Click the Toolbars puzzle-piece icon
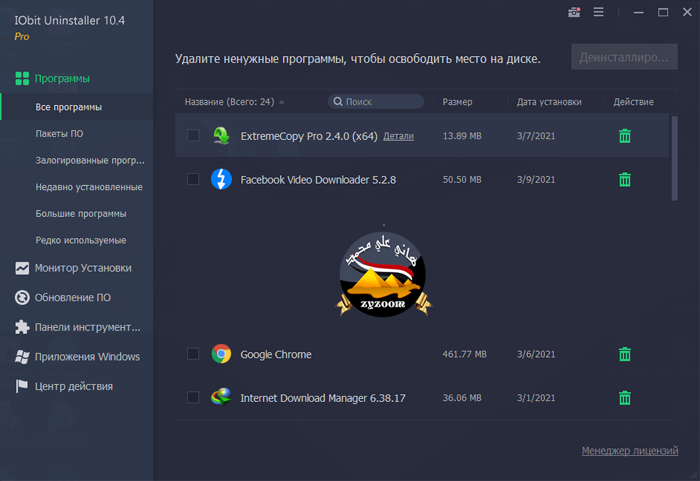Screen dimensions: 700x481 [22, 327]
